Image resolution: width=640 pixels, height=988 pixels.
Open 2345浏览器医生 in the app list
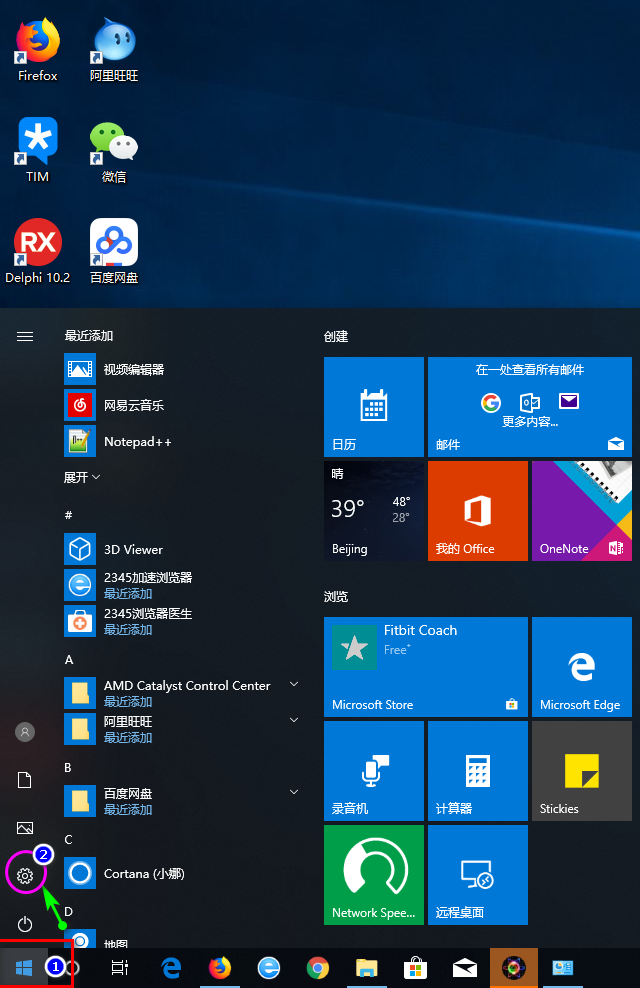click(183, 621)
